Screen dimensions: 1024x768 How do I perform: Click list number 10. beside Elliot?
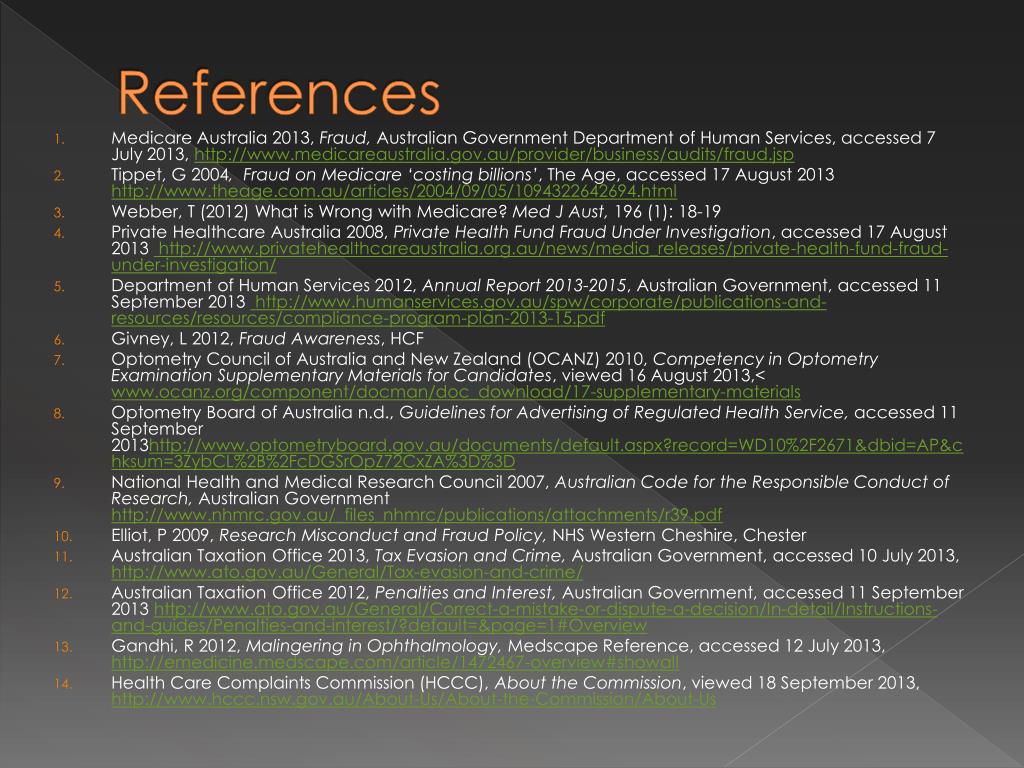point(63,536)
